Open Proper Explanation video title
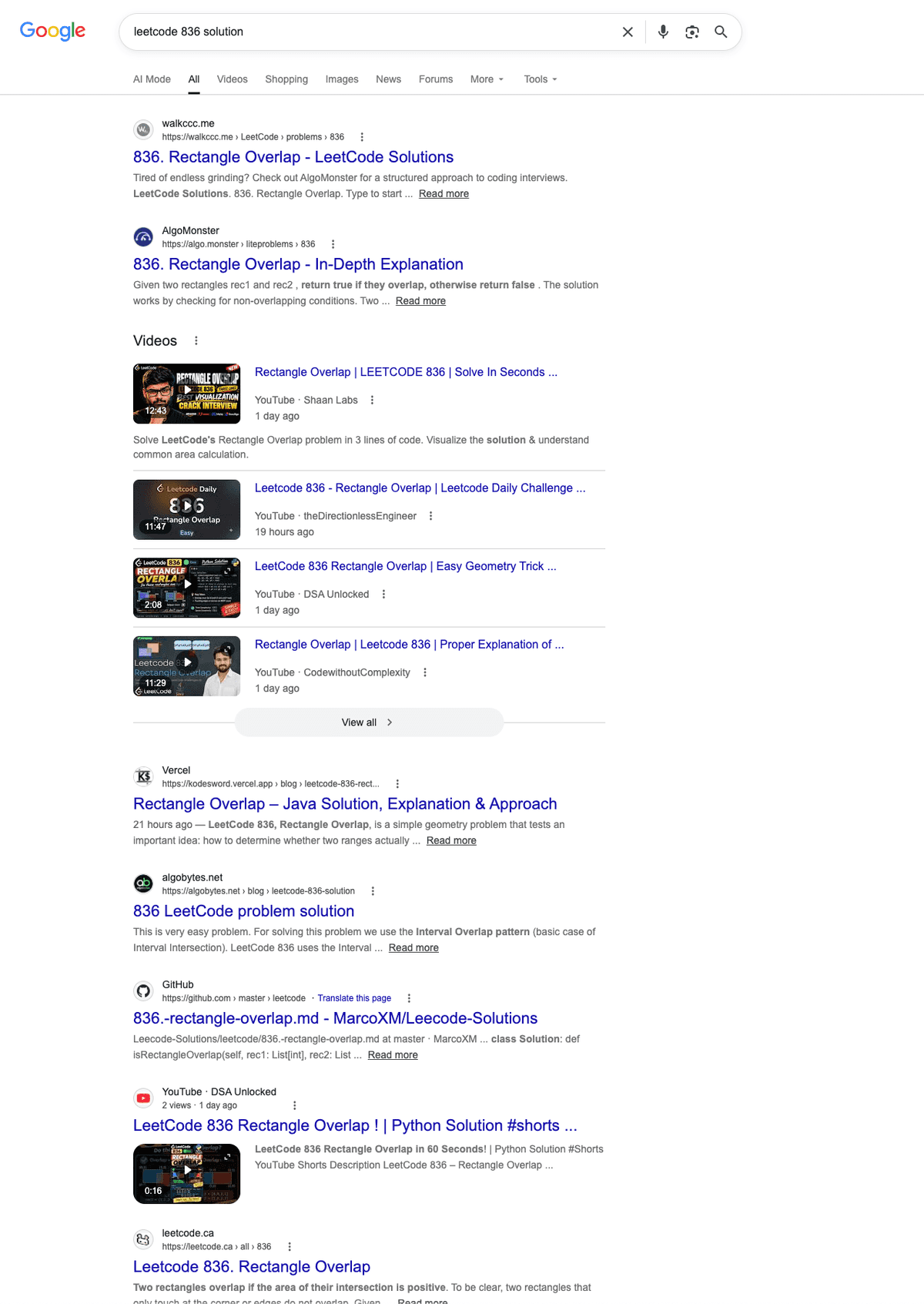 (x=409, y=645)
